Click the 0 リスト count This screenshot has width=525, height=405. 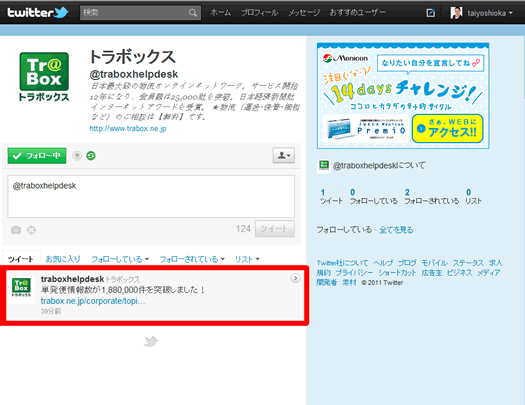coord(473,196)
